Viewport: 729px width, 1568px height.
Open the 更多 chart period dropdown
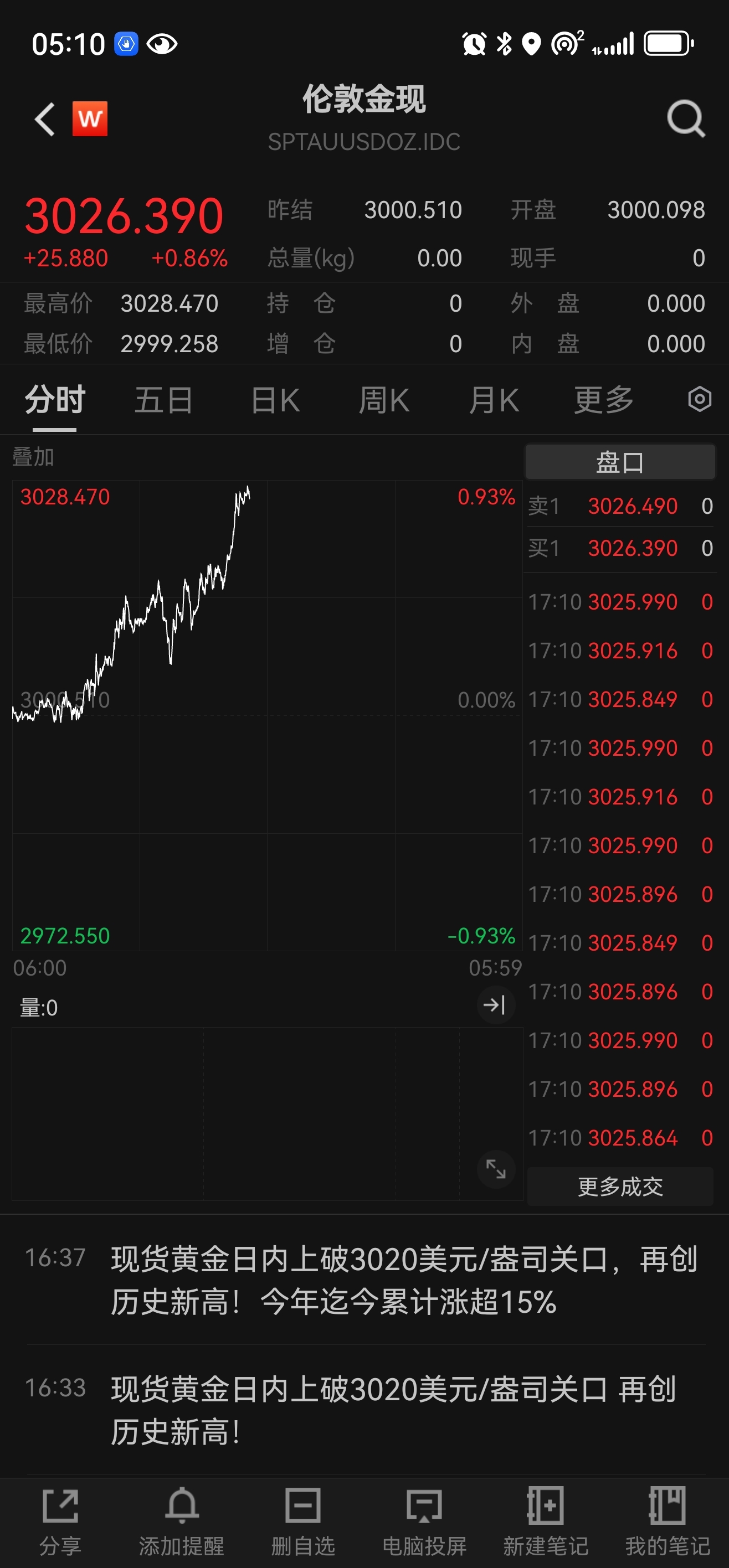(x=604, y=400)
